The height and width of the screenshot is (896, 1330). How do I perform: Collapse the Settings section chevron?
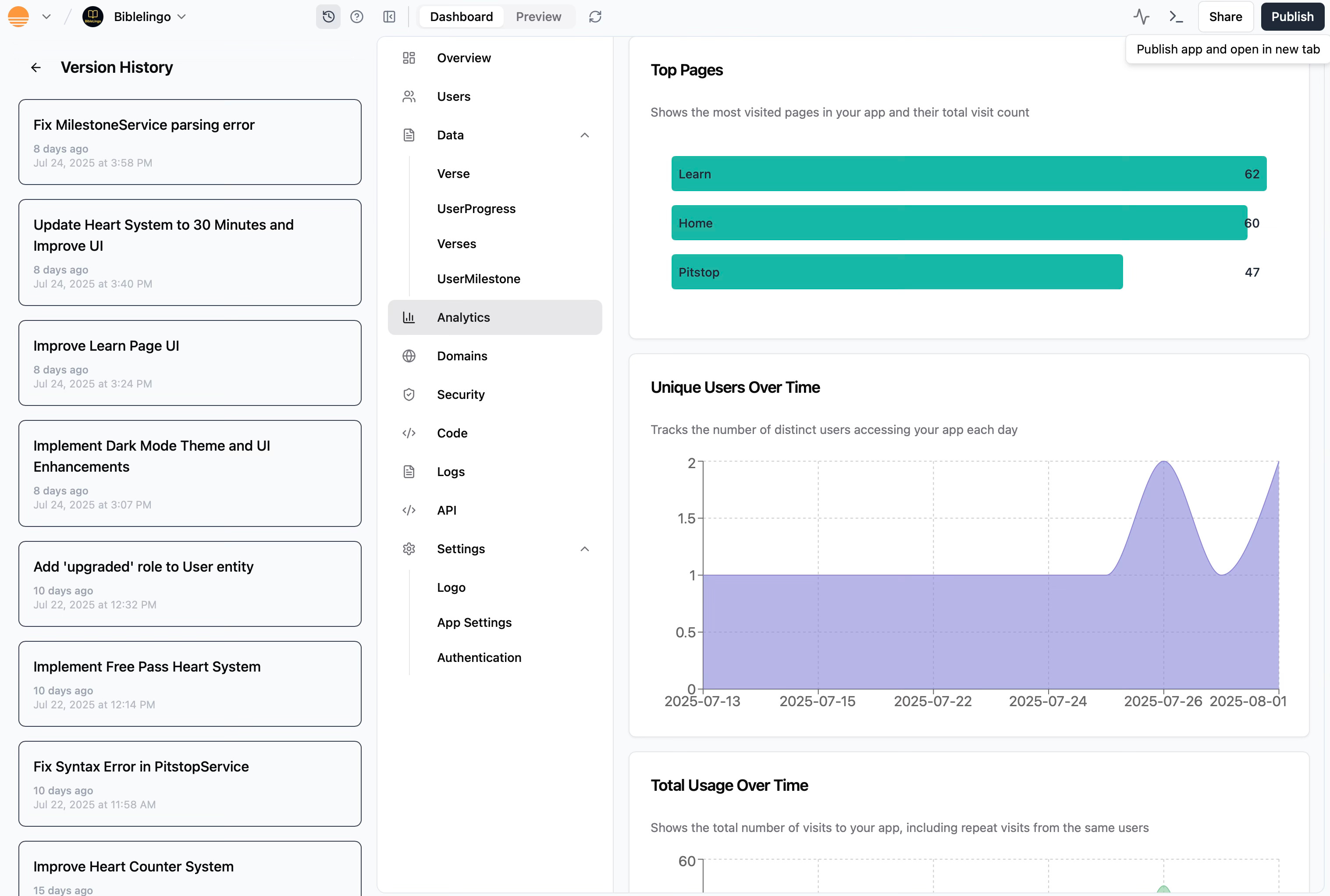[584, 548]
